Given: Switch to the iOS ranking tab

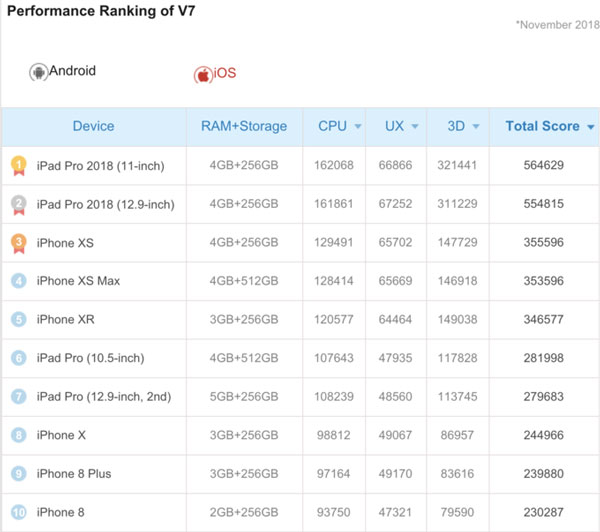Looking at the screenshot, I should point(215,73).
